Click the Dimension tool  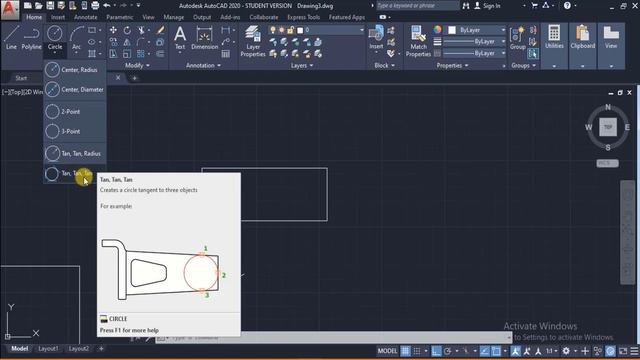204,38
